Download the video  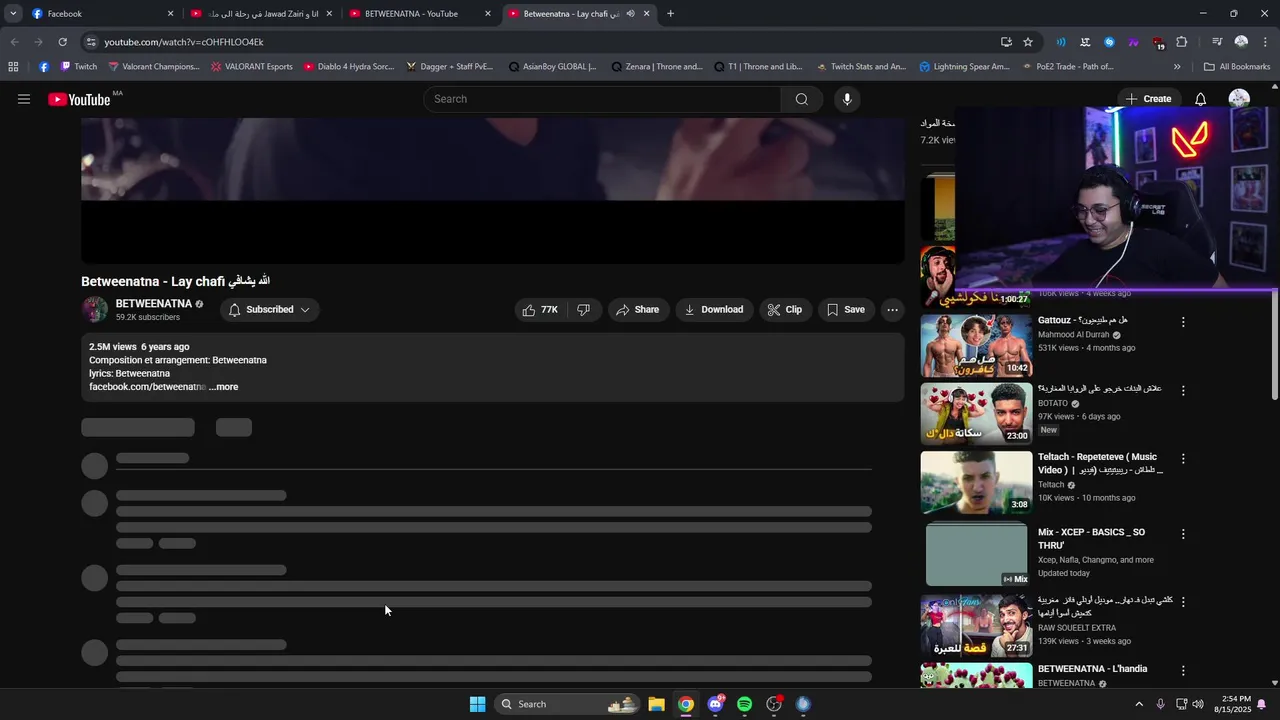714,310
